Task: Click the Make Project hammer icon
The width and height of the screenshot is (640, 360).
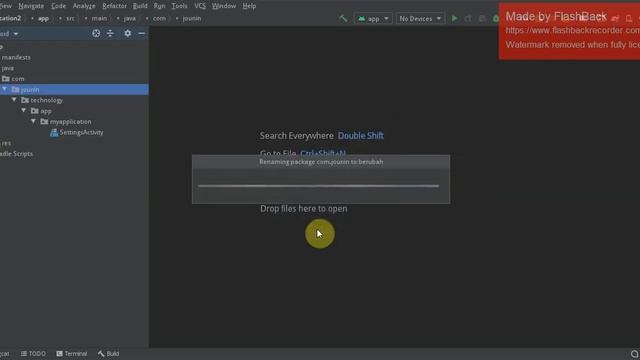Action: [343, 18]
